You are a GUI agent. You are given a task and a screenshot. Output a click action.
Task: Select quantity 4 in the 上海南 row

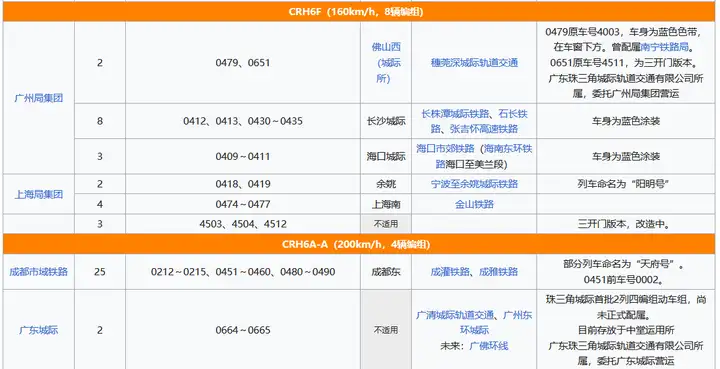pyautogui.click(x=100, y=204)
